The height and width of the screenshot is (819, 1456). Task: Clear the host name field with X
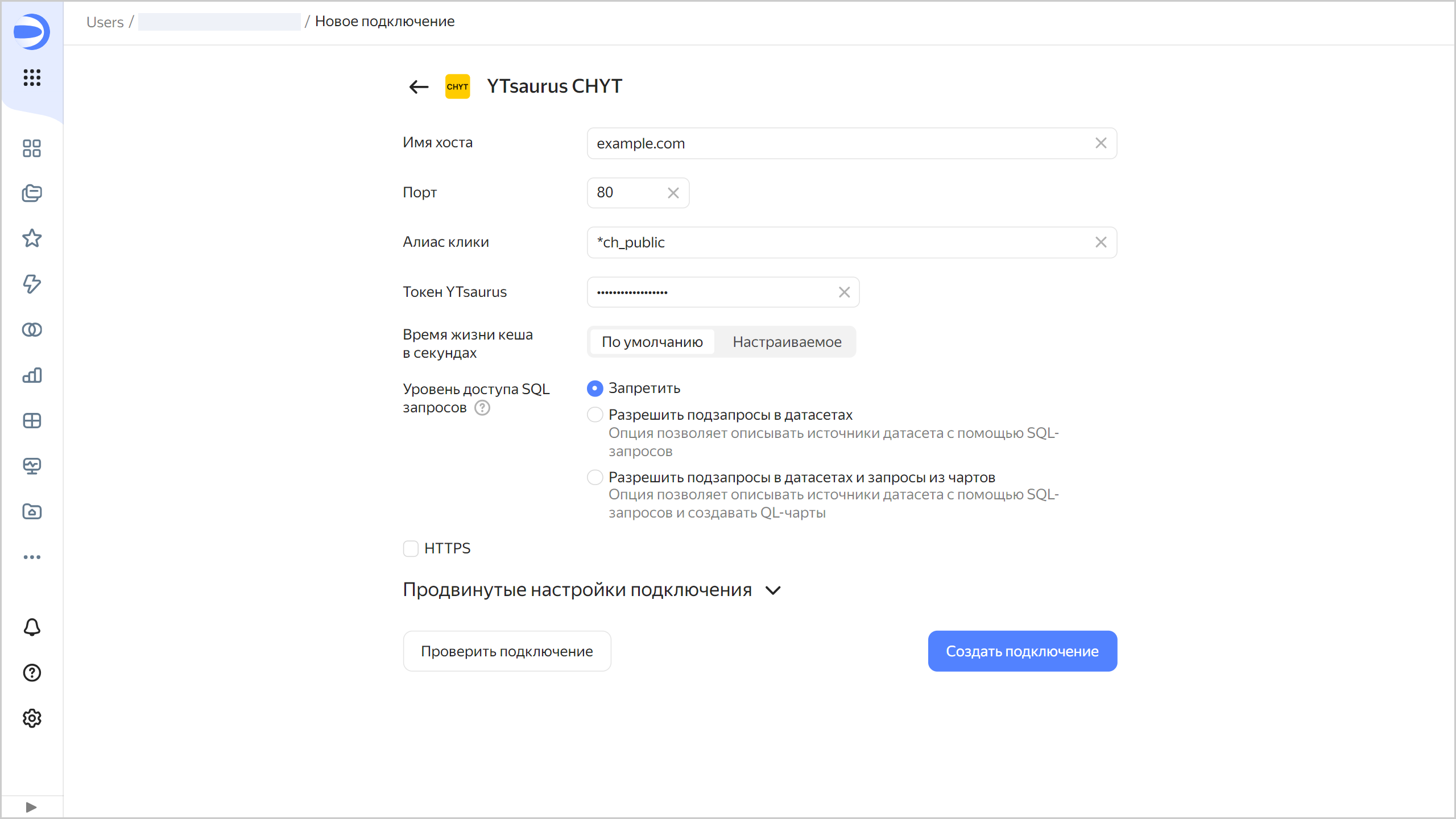tap(1101, 143)
